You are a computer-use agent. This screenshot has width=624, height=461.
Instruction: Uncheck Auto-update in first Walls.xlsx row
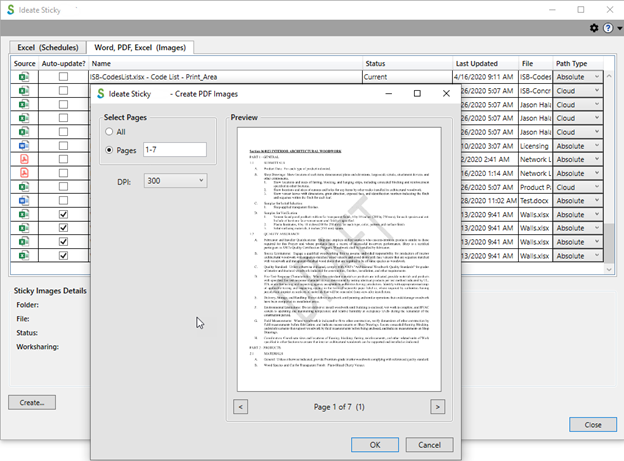63,214
